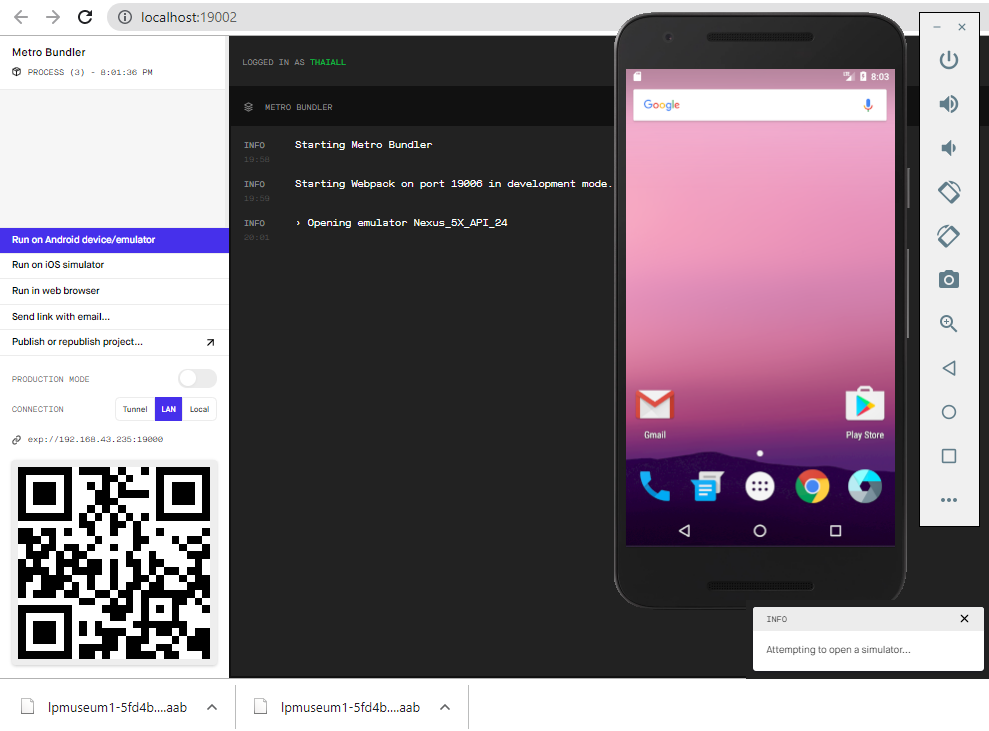Select 'Opening emulator Nexus_5X_API_24' log line
This screenshot has width=989, height=731.
401,223
